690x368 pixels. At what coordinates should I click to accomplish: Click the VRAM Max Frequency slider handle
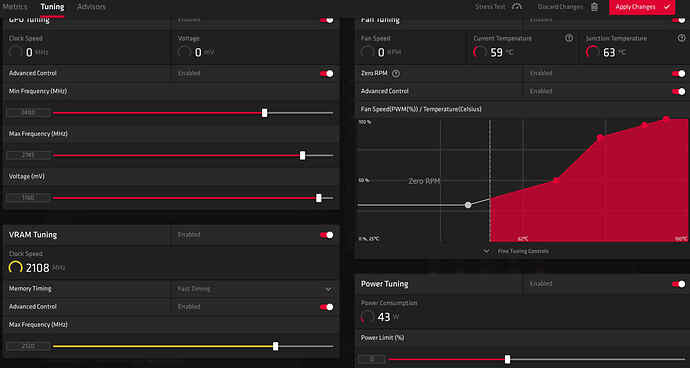coord(275,346)
